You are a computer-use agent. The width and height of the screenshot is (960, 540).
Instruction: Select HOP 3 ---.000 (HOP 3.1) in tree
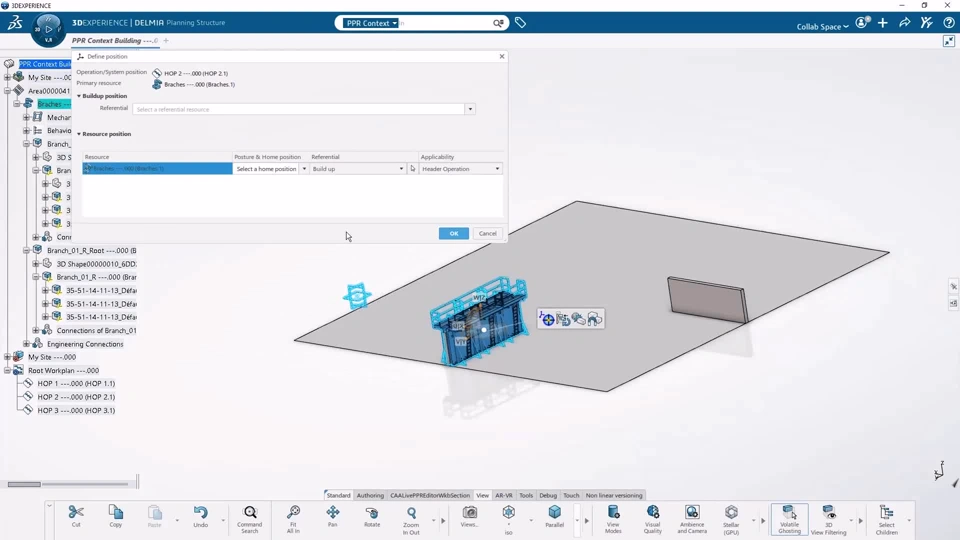[x=76, y=410]
